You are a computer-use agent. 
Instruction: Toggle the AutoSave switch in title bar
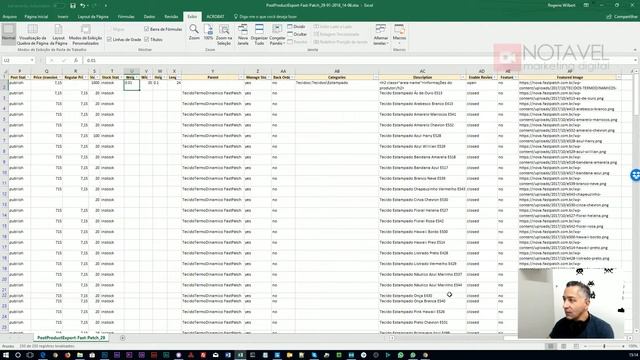click(x=59, y=6)
